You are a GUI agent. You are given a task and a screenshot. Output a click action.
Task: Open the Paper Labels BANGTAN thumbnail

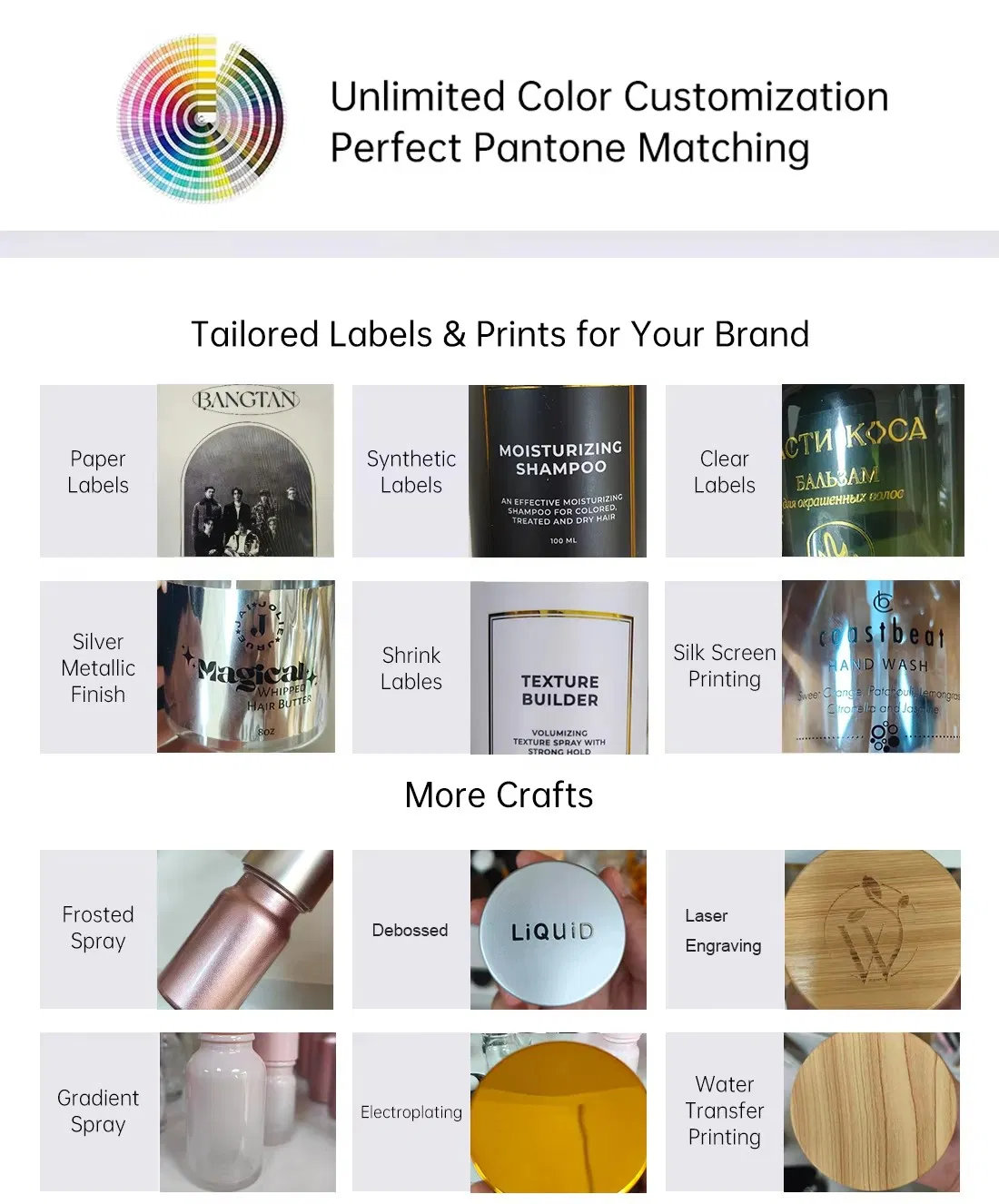point(245,470)
